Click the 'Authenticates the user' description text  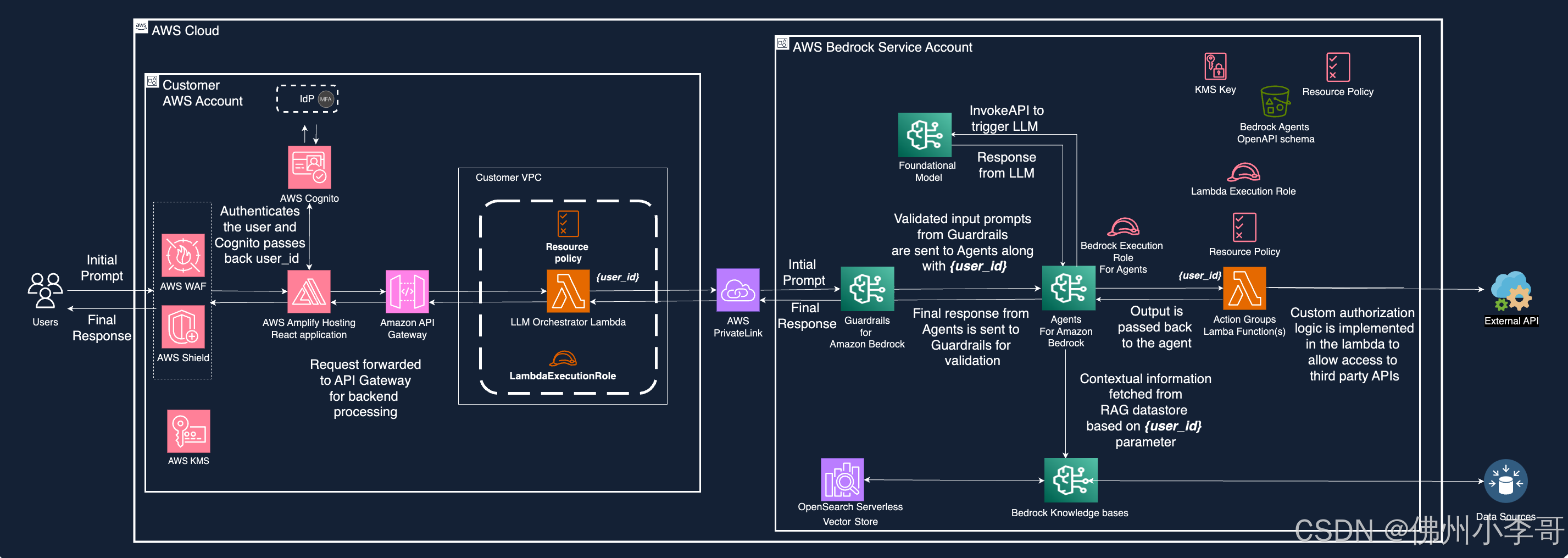[260, 235]
